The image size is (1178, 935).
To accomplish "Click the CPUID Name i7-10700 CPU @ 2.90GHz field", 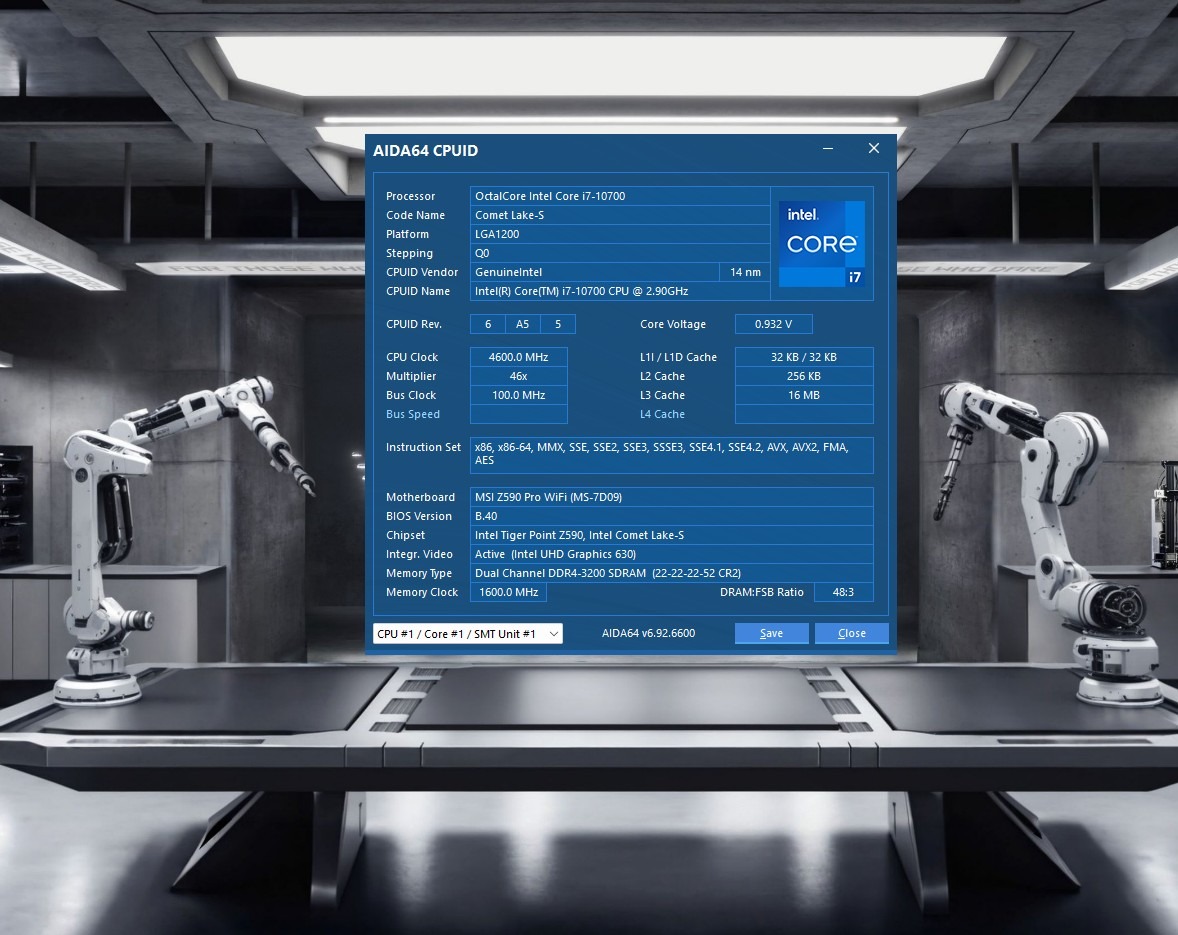I will pyautogui.click(x=620, y=291).
